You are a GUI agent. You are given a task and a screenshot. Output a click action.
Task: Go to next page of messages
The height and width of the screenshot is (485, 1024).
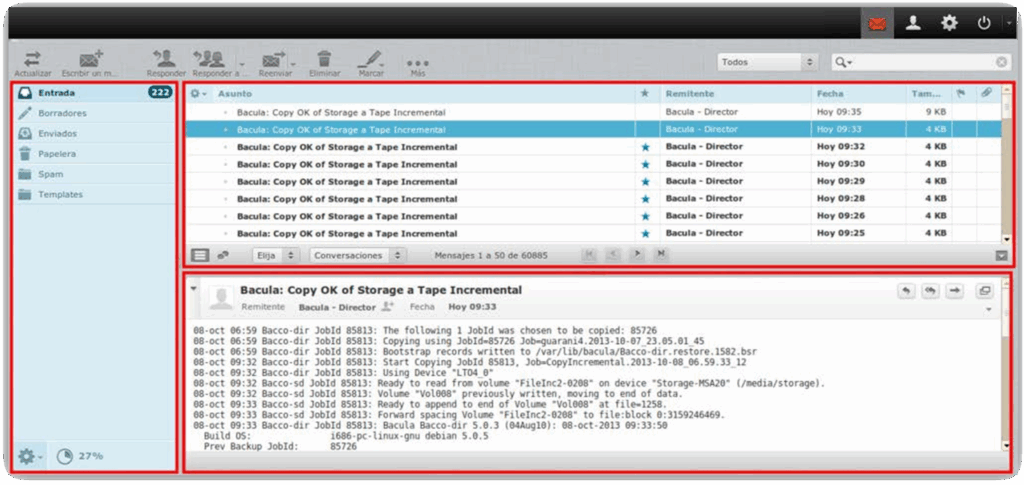tap(637, 255)
